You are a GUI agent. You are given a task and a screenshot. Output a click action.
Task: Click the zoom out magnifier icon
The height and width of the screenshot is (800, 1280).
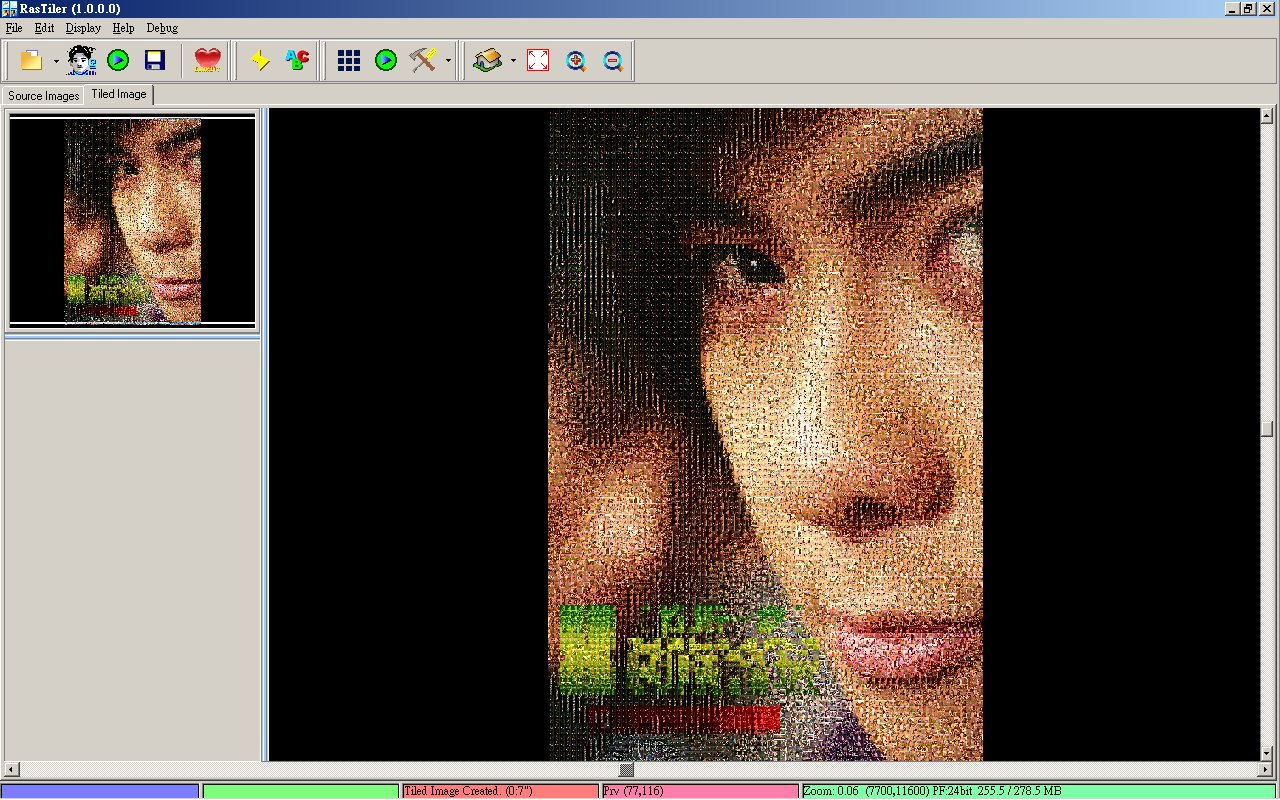tap(613, 60)
